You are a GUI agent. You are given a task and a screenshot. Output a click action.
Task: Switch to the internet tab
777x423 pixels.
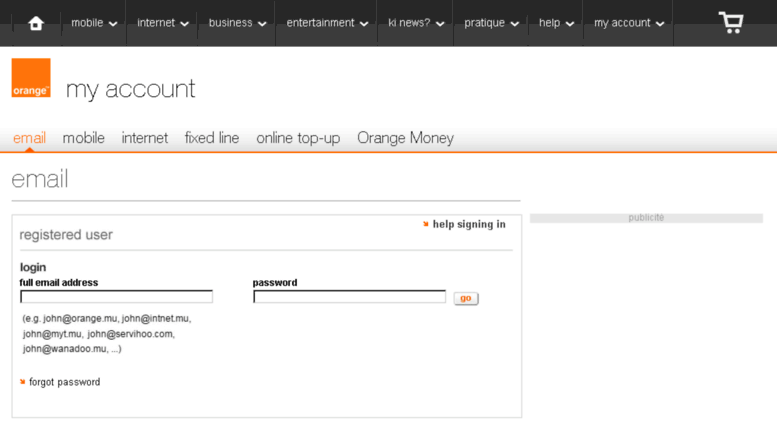click(145, 138)
